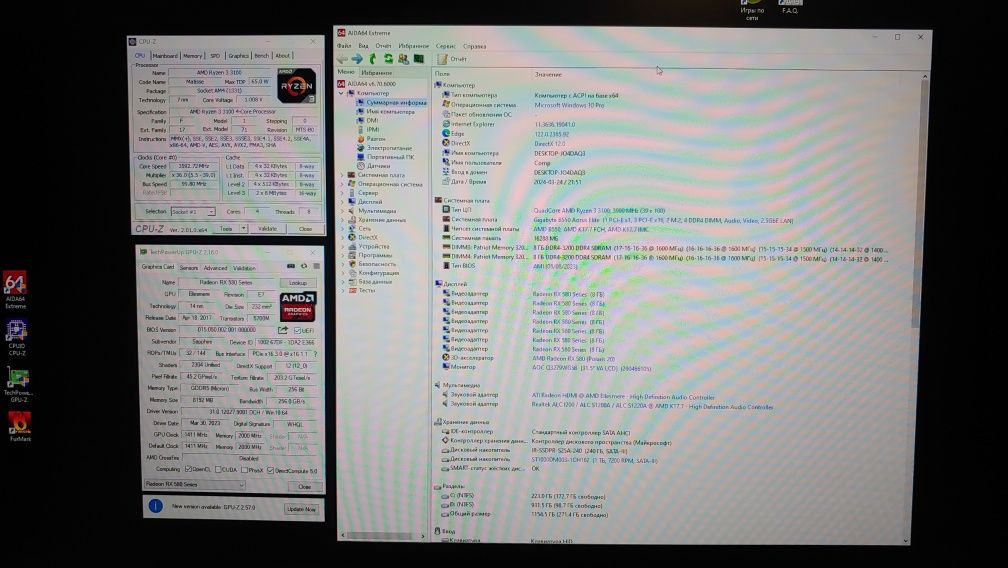Click the GPU-Z screenshot camera icon

click(291, 266)
